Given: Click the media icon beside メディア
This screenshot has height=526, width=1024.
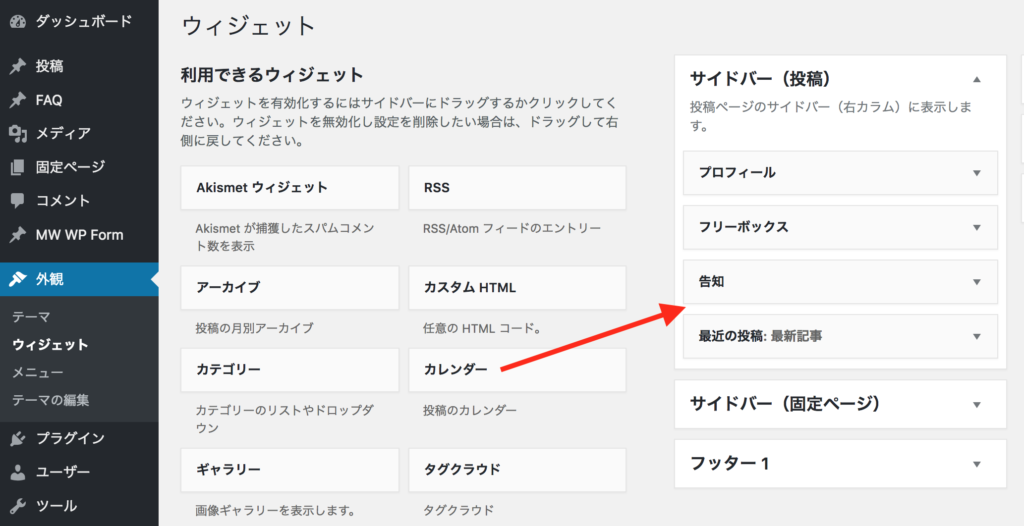Looking at the screenshot, I should pyautogui.click(x=17, y=133).
